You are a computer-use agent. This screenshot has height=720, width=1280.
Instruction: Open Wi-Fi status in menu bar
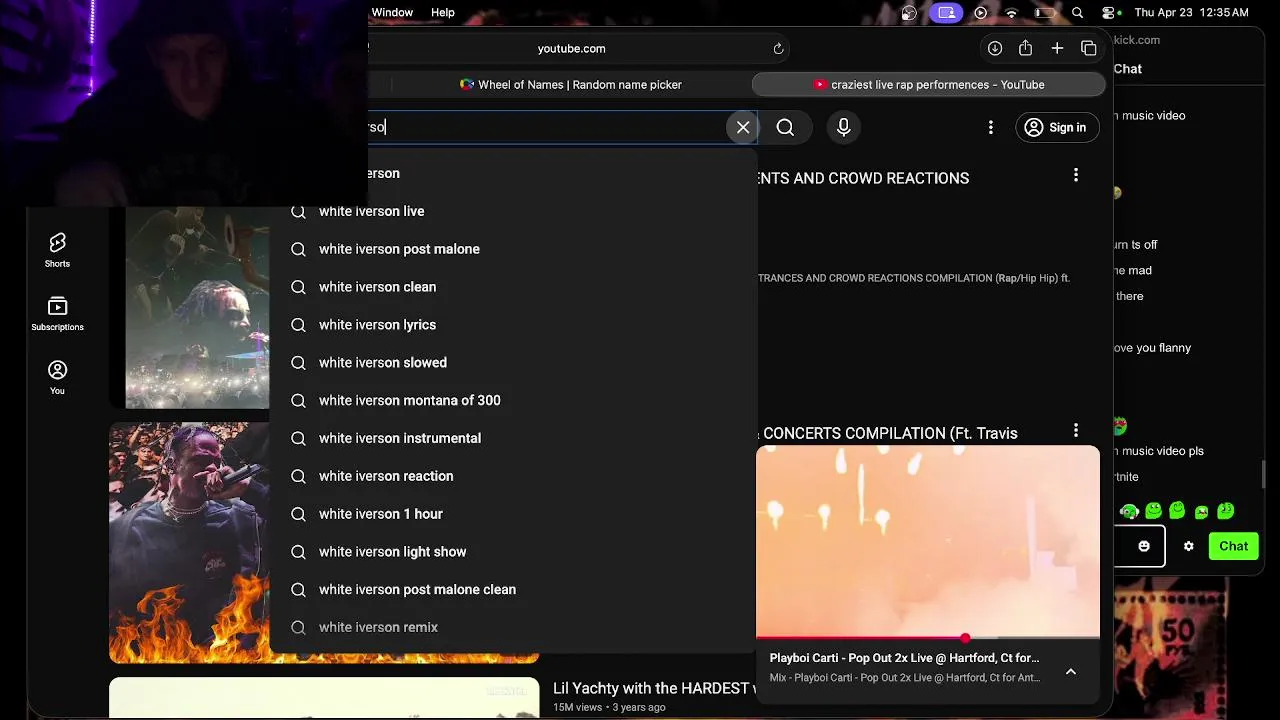1012,13
